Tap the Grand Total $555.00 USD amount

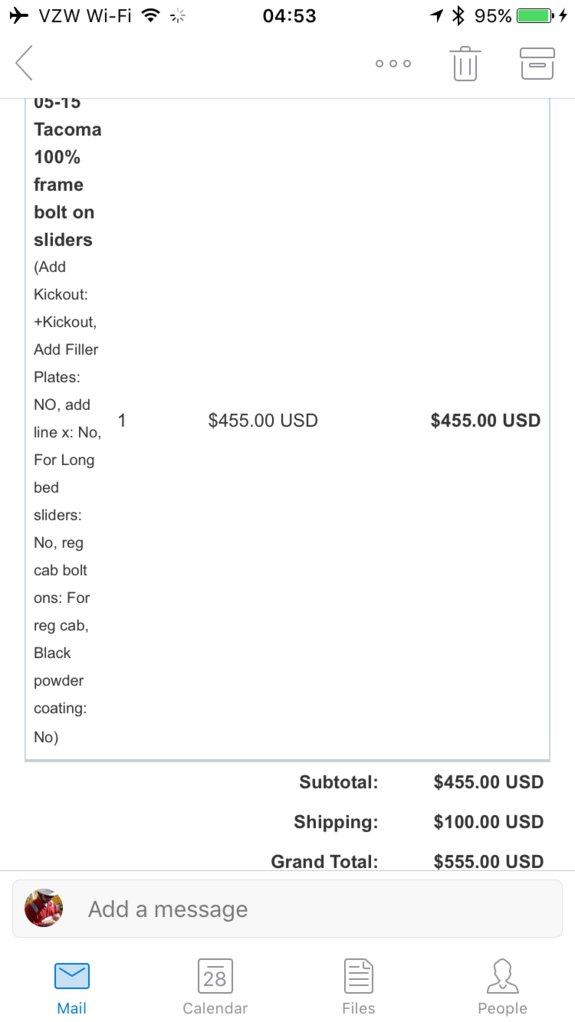[488, 861]
